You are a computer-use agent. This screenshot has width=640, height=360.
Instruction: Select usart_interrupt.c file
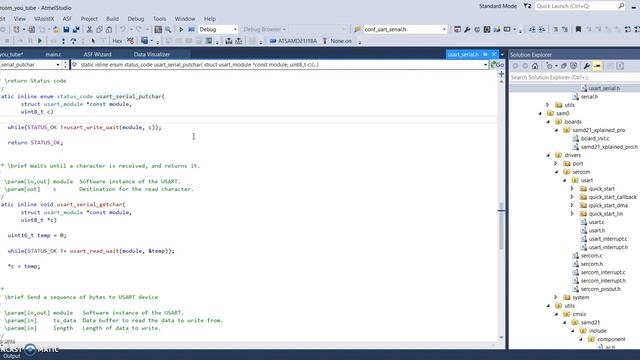608,239
